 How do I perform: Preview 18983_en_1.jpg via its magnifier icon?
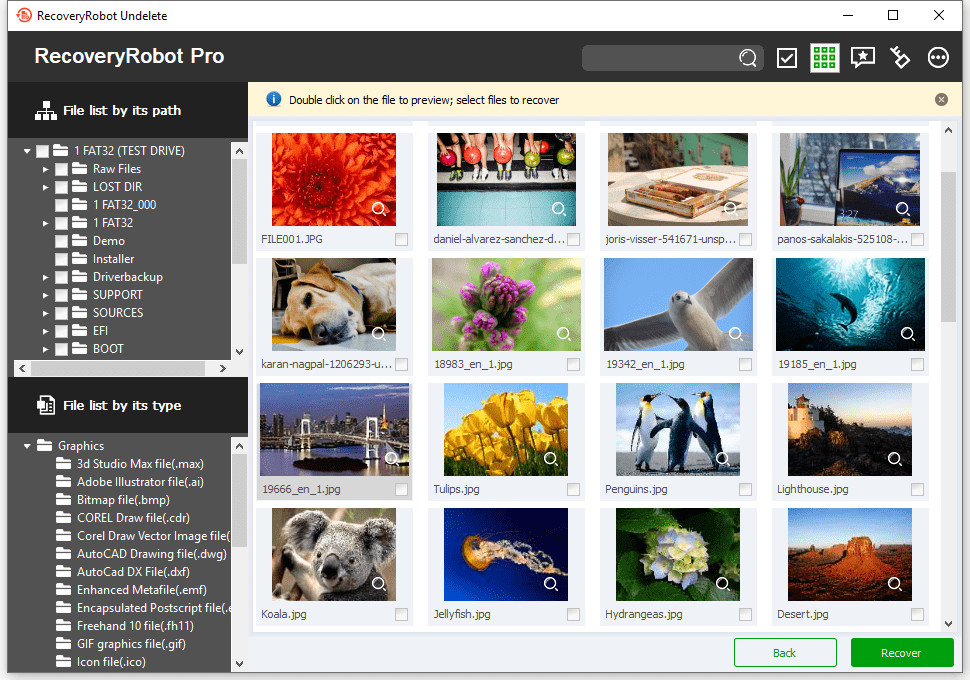pyautogui.click(x=564, y=334)
